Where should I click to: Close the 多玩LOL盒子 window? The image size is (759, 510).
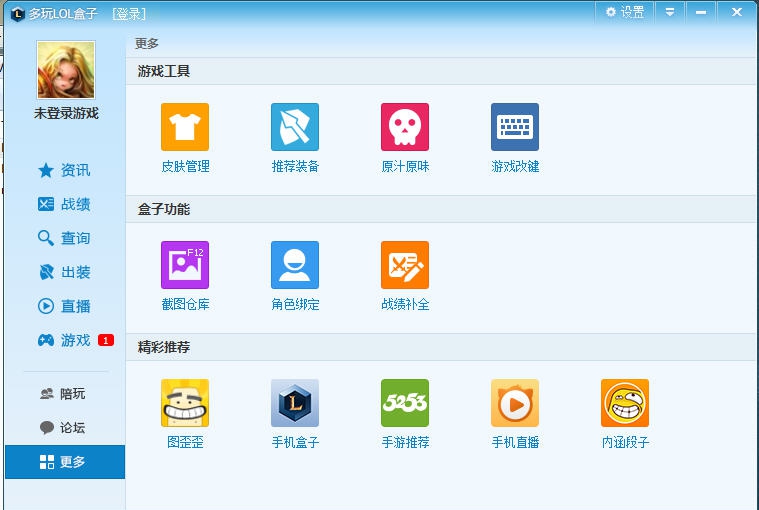coord(737,12)
